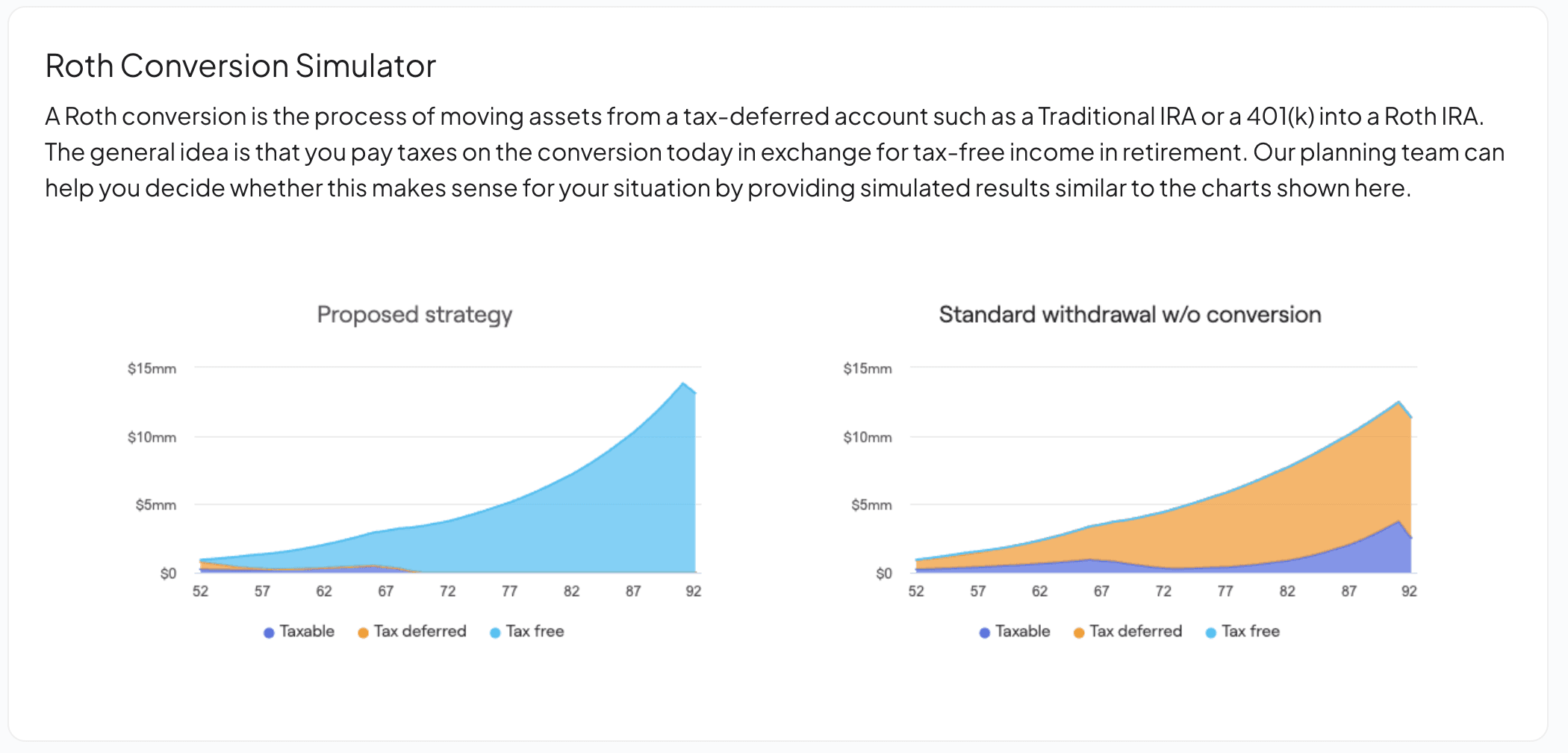Click the Taxable legend dot under Standard withdrawal chart
Viewport: 1568px width, 753px height.
(x=985, y=633)
